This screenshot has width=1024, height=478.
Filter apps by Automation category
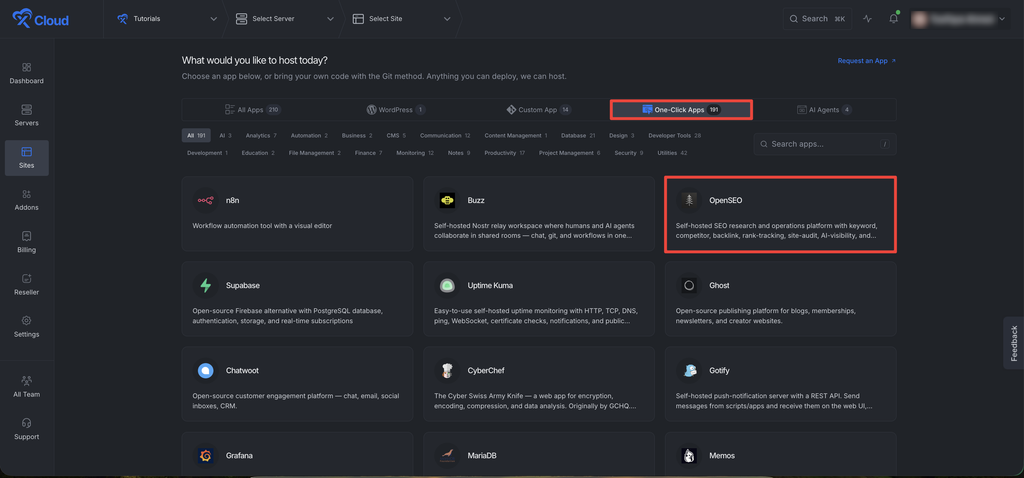[310, 136]
